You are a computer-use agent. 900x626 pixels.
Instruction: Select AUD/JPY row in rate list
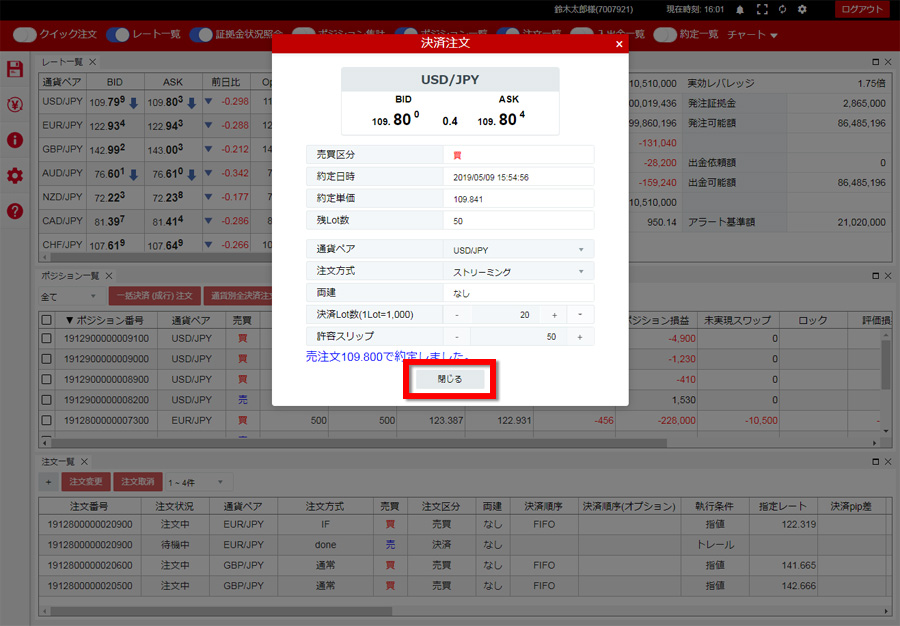click(155, 173)
